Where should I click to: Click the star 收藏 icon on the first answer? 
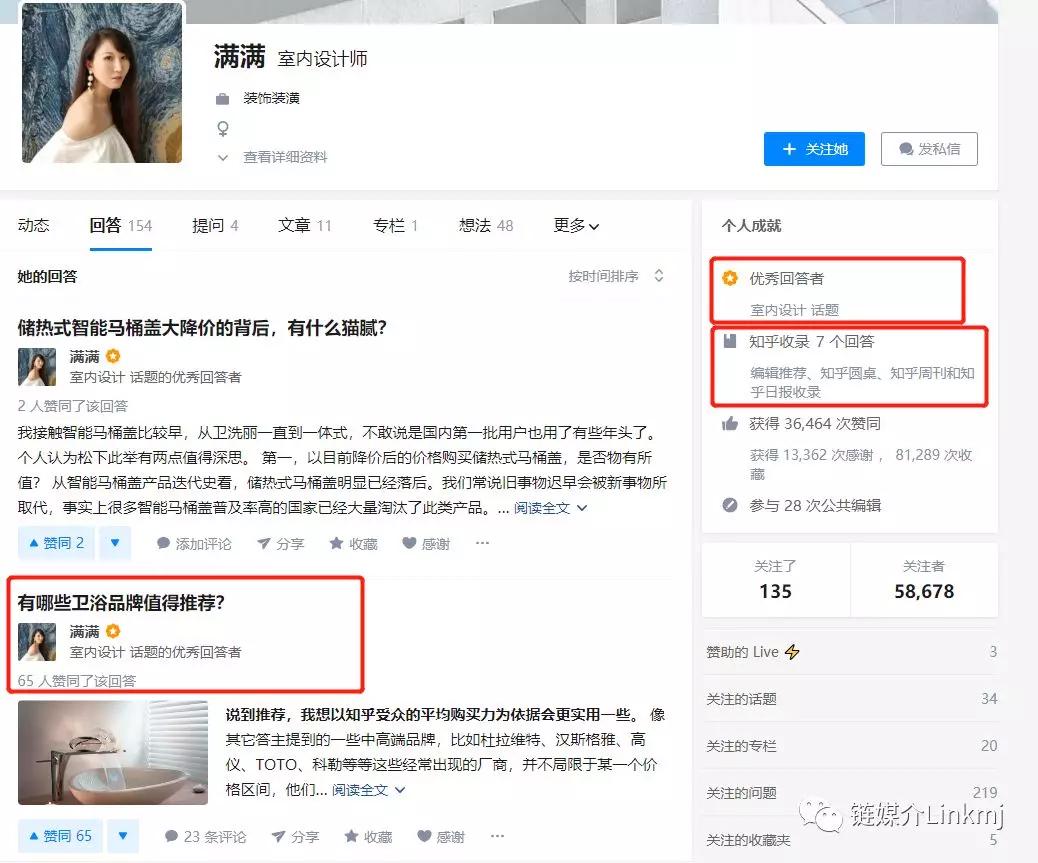coord(336,543)
